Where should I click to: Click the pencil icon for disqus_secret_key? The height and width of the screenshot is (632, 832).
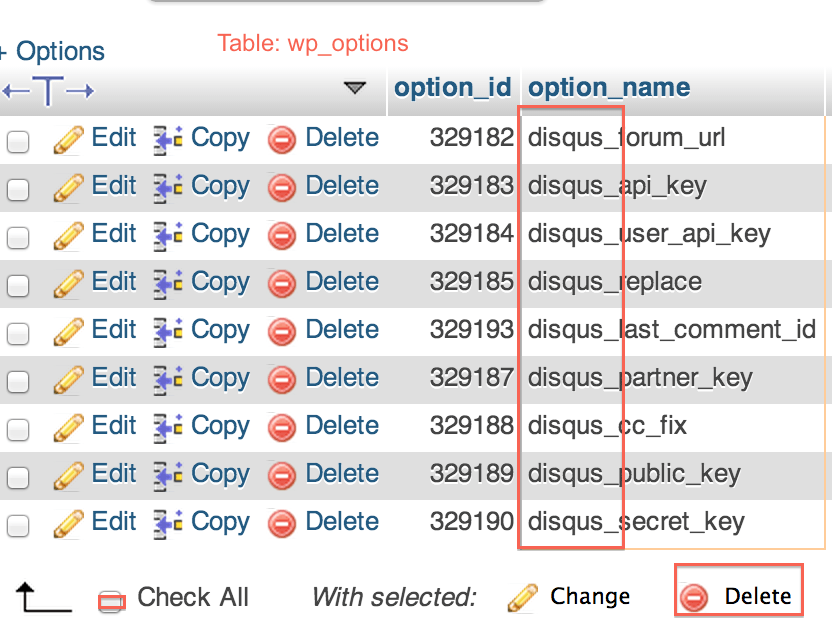tap(68, 524)
